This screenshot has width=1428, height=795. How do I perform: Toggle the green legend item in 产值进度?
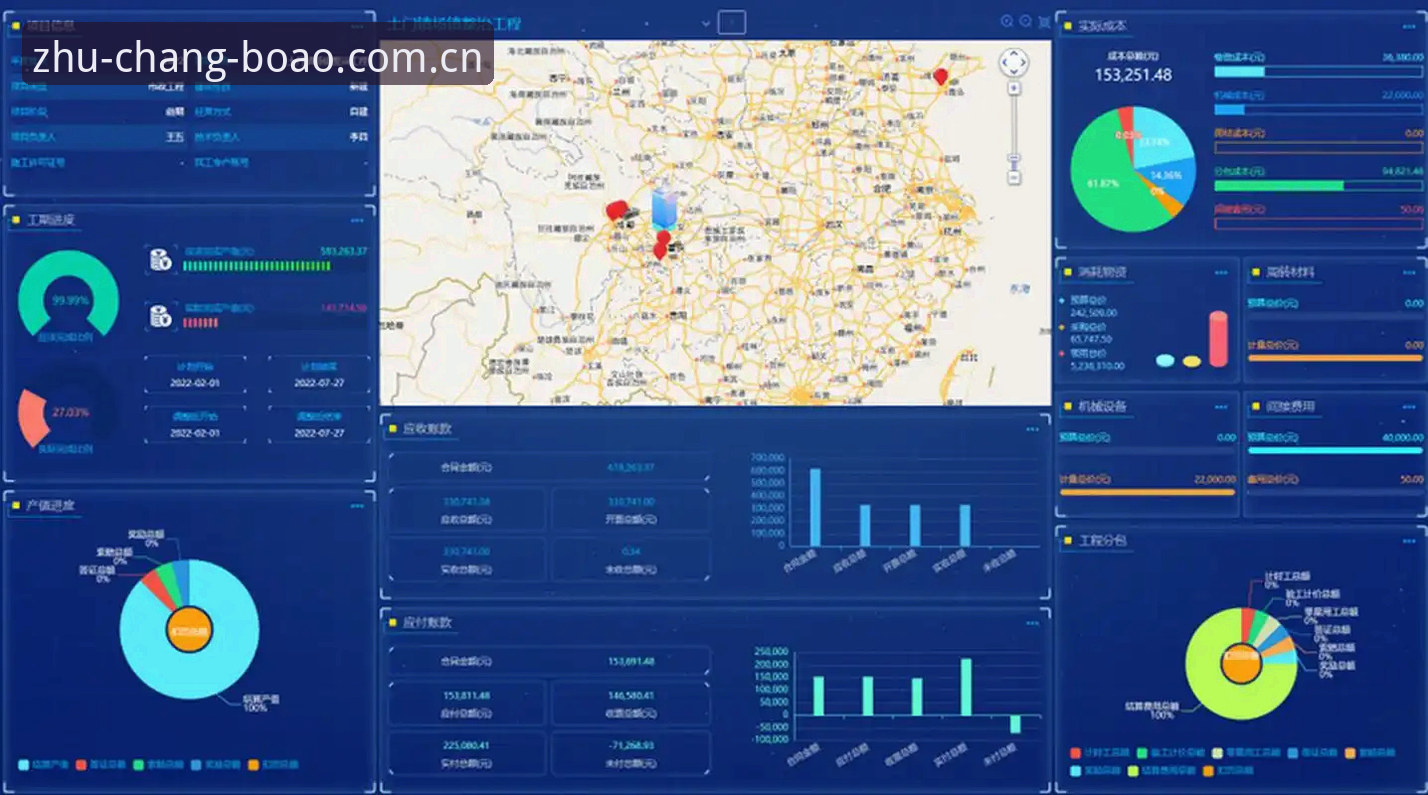click(x=158, y=765)
